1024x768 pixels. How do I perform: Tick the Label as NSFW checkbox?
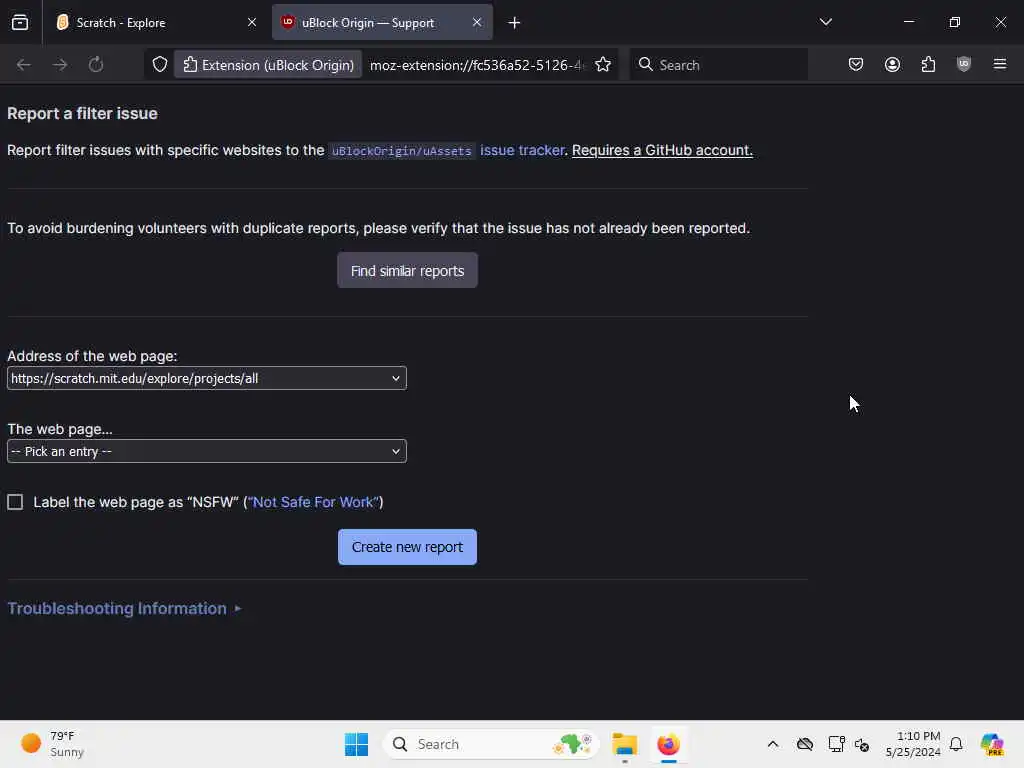(15, 502)
